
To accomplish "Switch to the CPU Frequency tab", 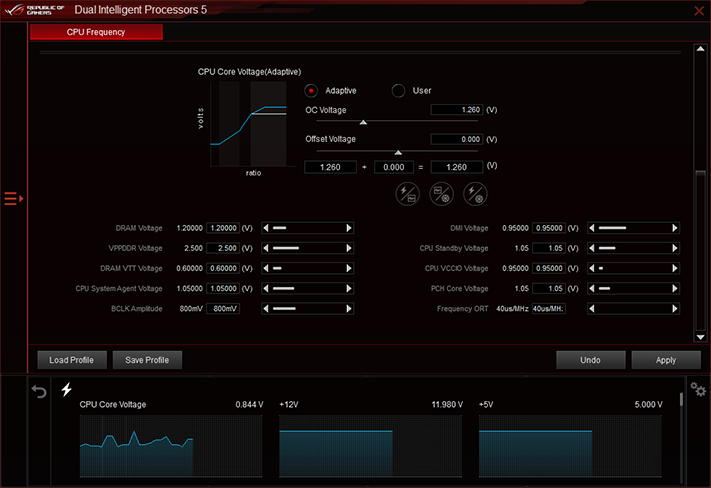I will point(96,32).
